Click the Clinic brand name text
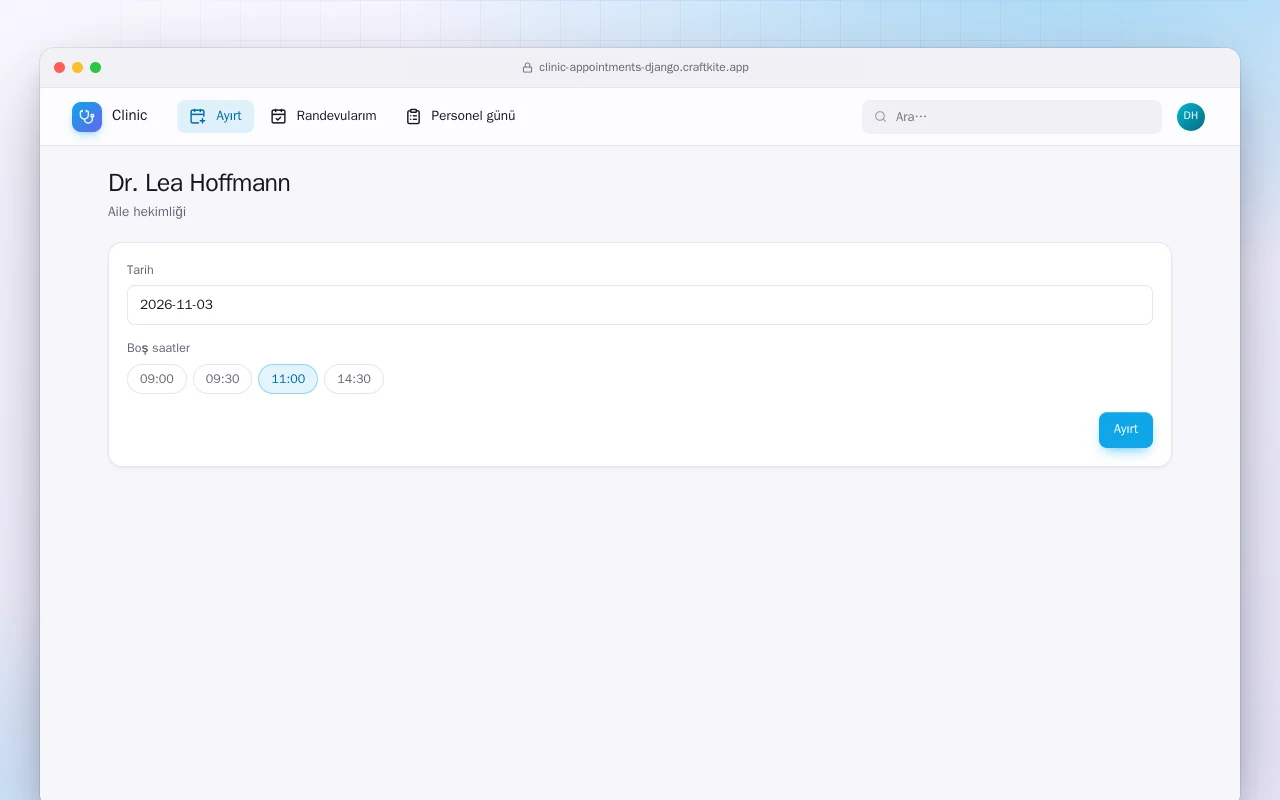Viewport: 1280px width, 800px height. [130, 116]
